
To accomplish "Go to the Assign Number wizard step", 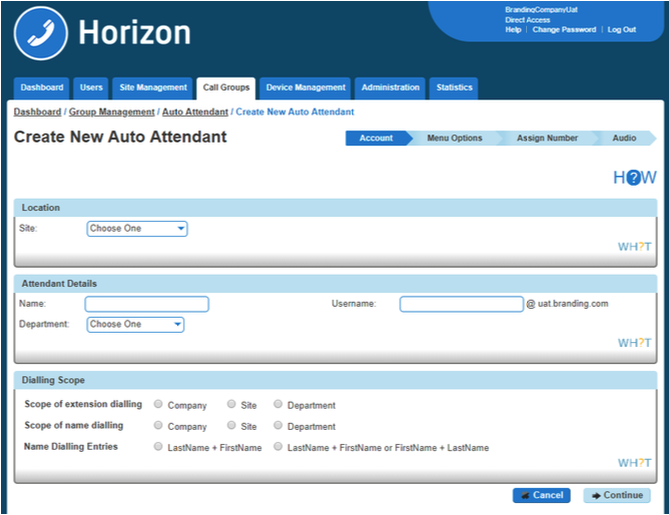I will coord(547,138).
